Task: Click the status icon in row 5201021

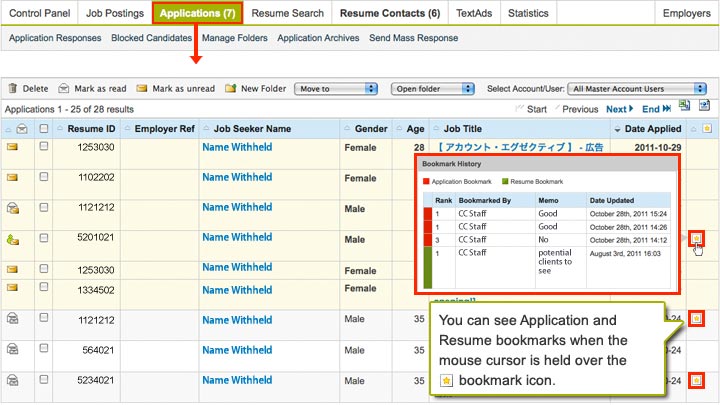Action: pyautogui.click(x=13, y=239)
